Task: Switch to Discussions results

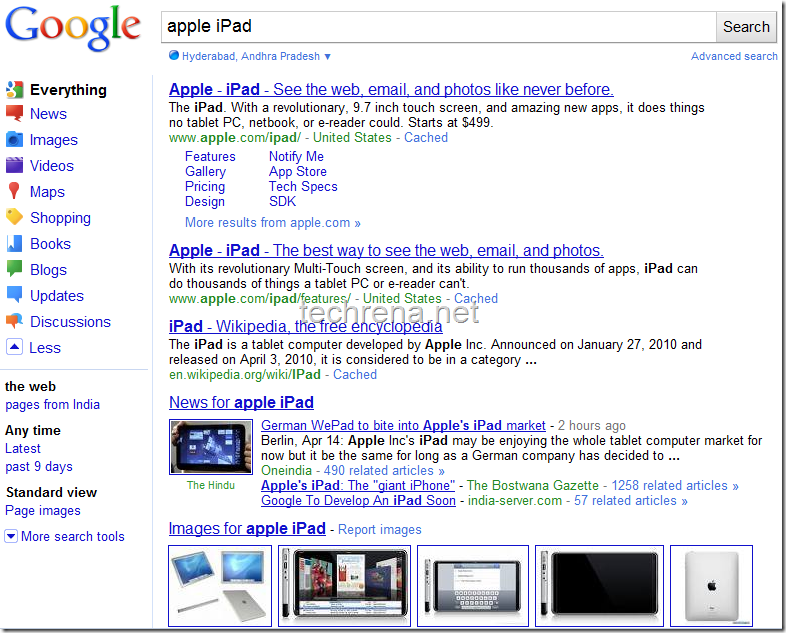Action: coord(70,322)
